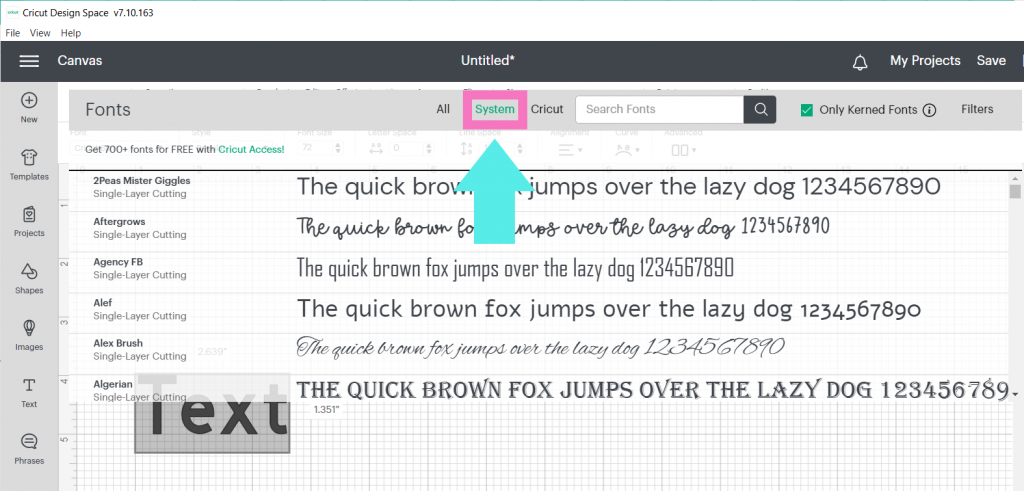This screenshot has height=491, width=1024.
Task: Open the Templates panel
Action: (x=29, y=165)
